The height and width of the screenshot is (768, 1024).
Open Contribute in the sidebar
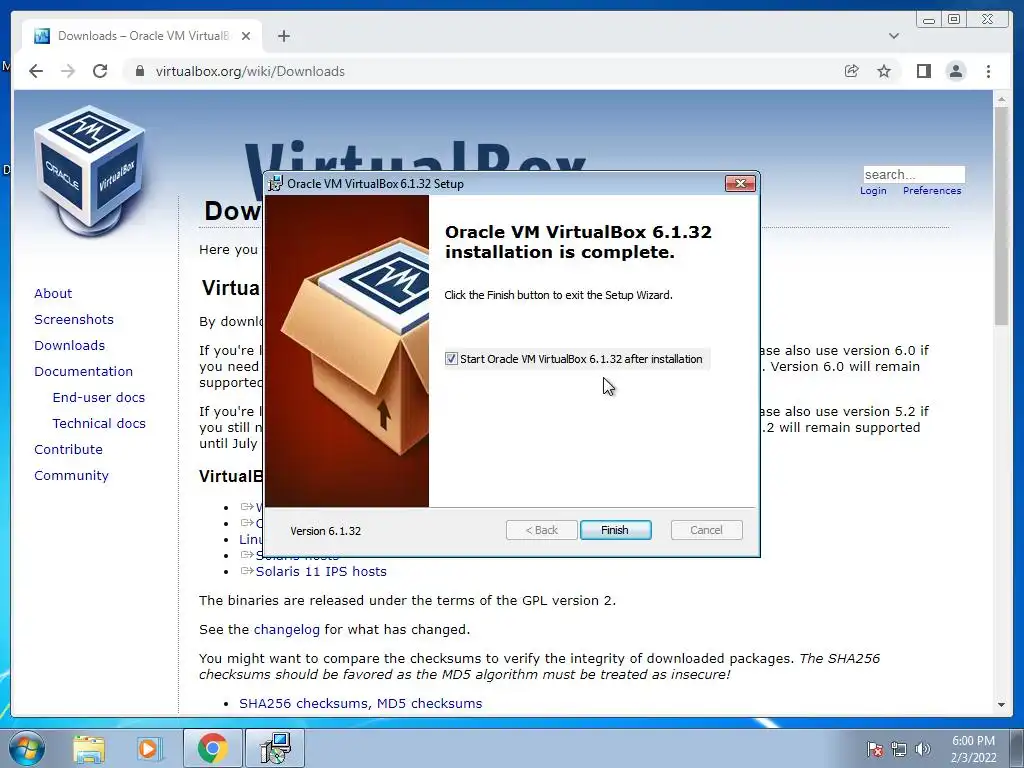point(69,450)
